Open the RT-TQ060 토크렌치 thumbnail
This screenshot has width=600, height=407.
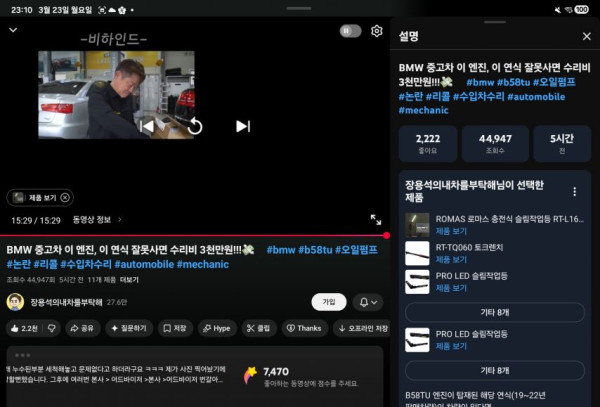coord(417,253)
